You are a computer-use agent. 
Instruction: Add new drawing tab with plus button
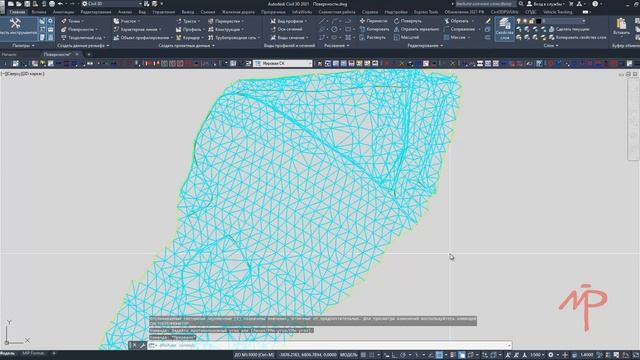click(x=89, y=54)
